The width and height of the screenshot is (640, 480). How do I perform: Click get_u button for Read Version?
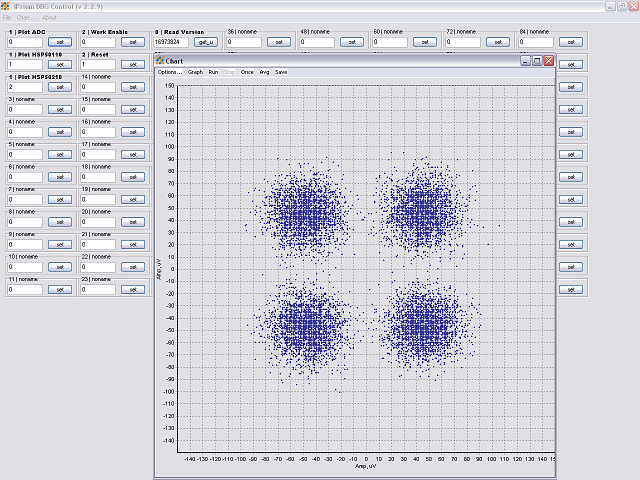point(206,42)
